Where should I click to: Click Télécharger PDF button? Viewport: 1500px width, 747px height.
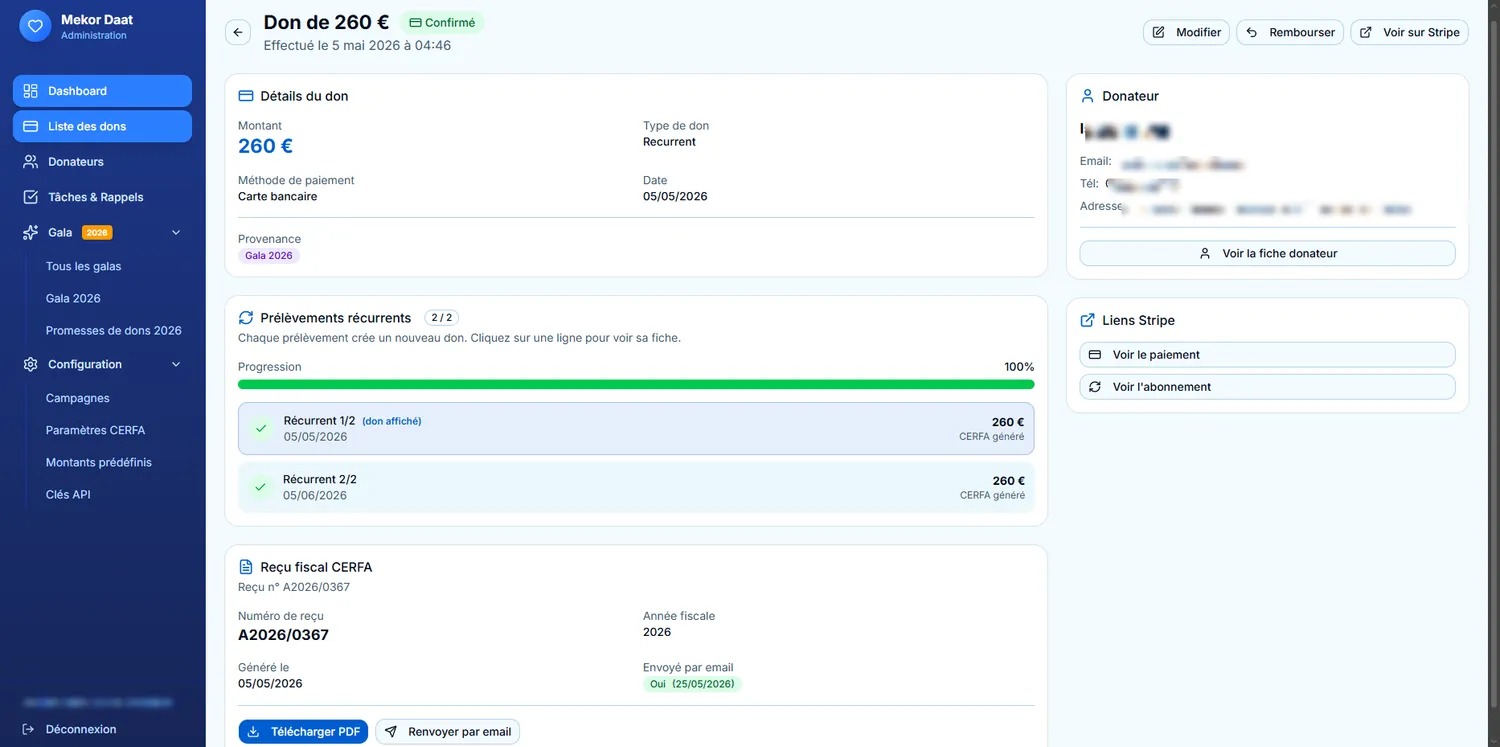(x=303, y=732)
